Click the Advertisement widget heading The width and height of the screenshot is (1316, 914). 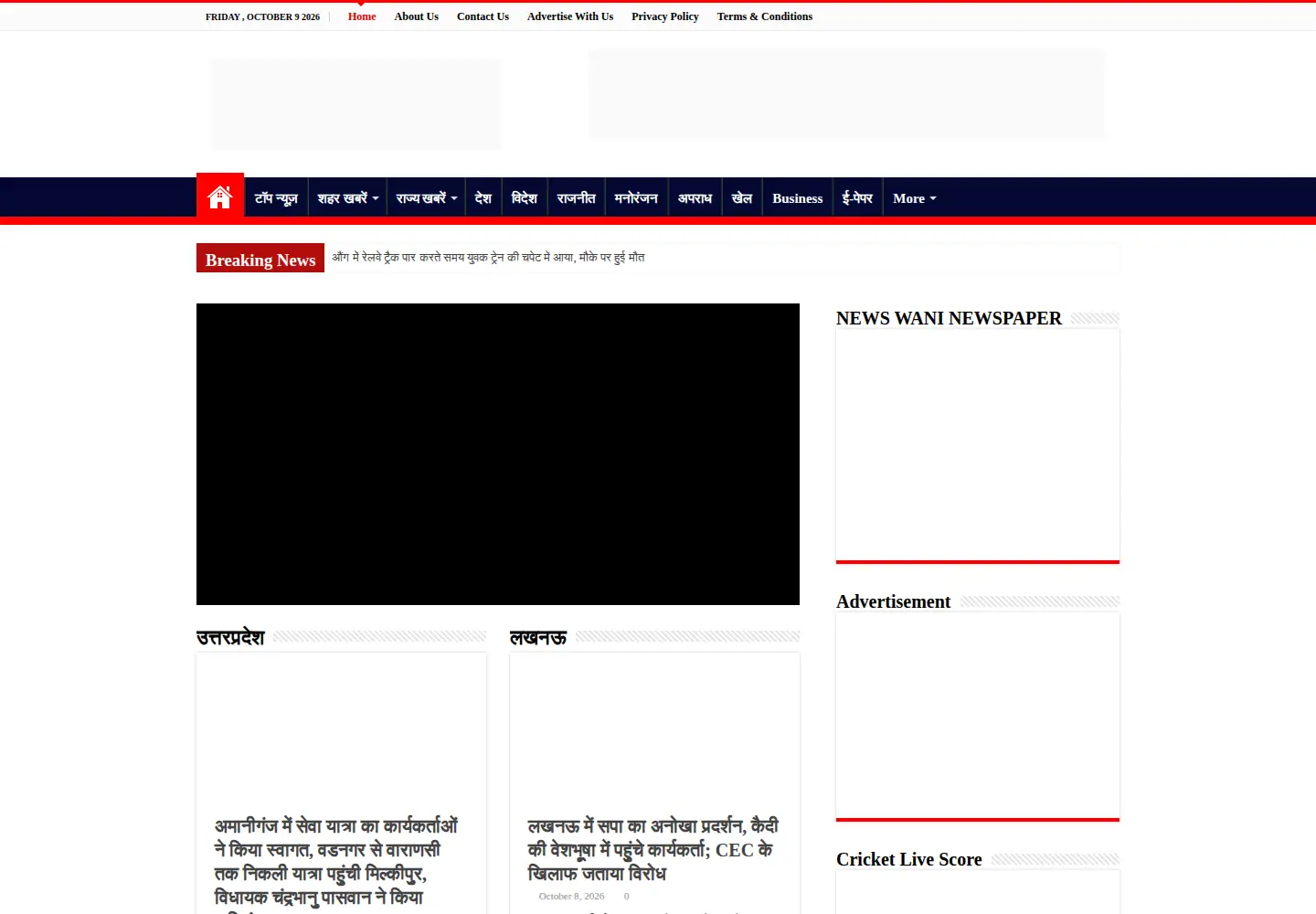(x=893, y=601)
